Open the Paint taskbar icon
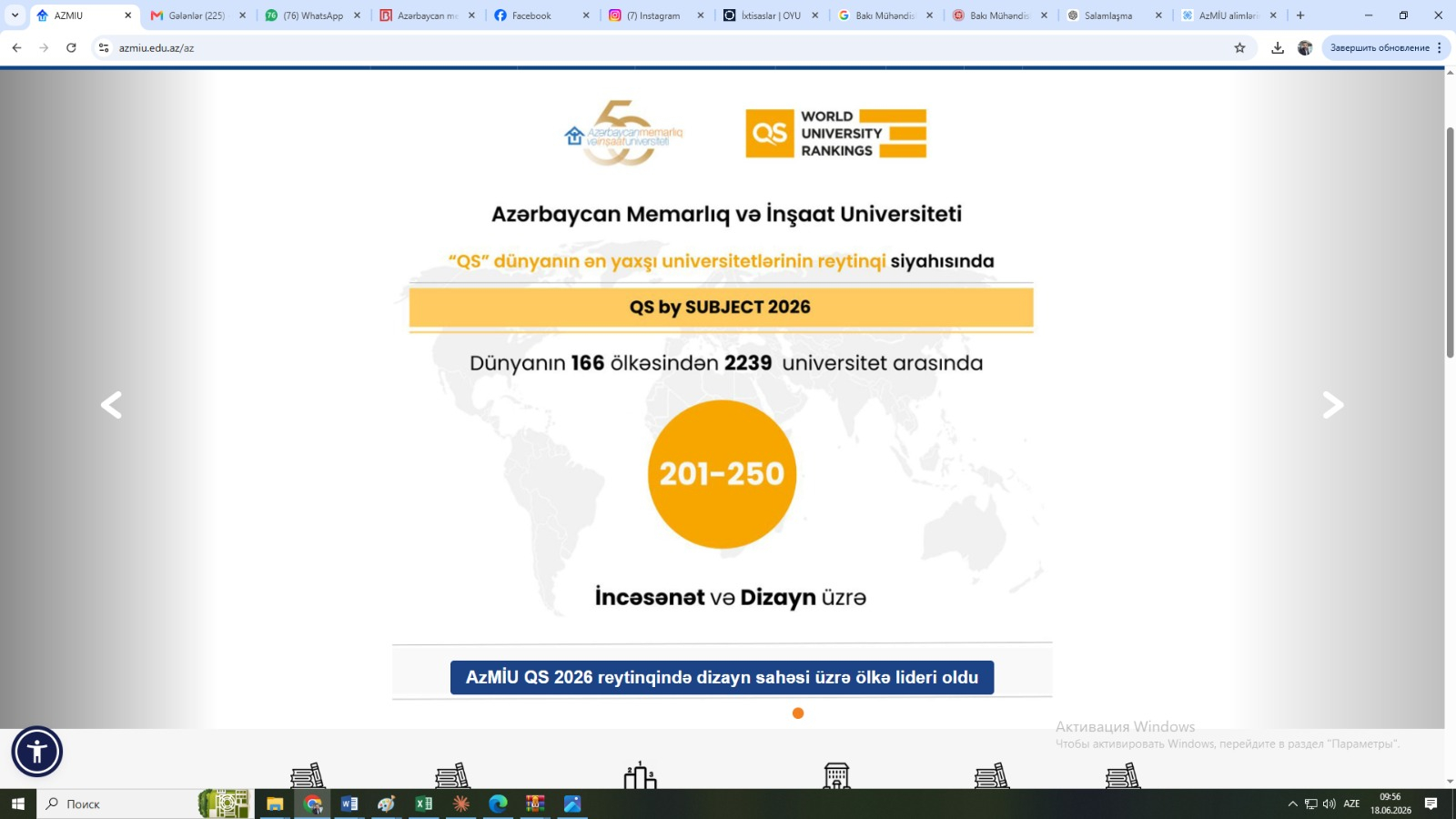Screen dimensions: 1456x819 click(387, 804)
